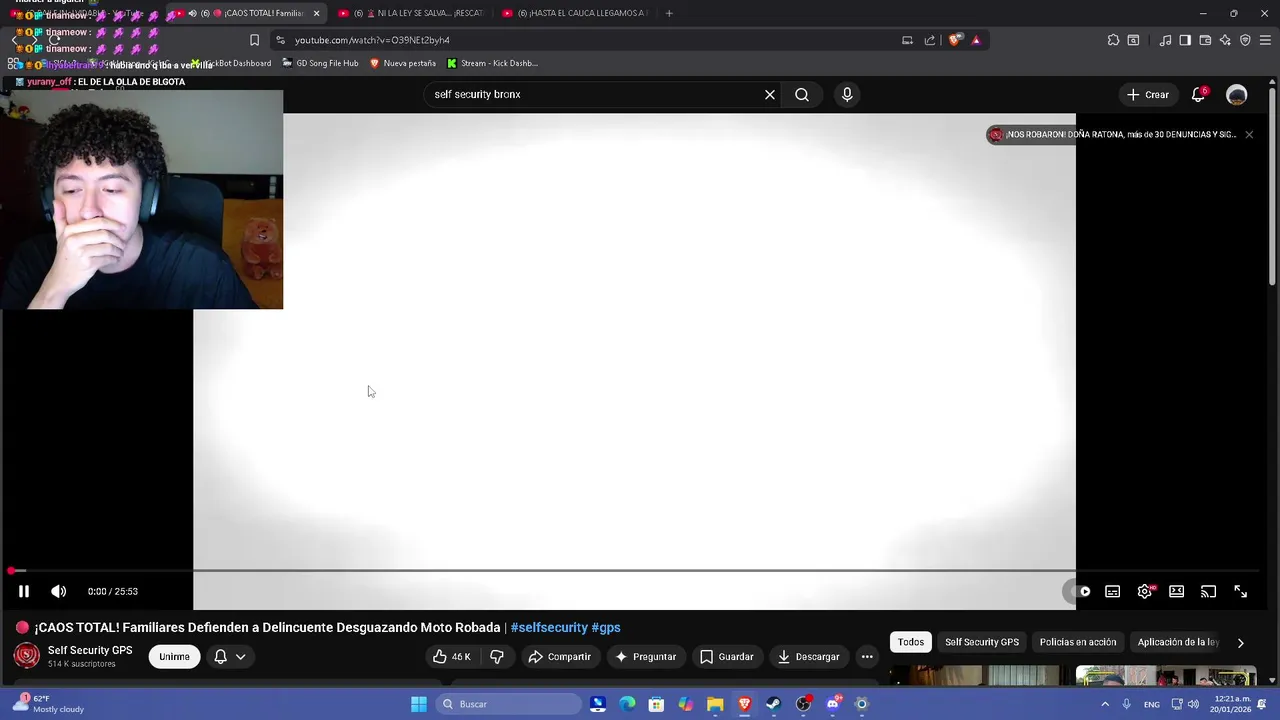Viewport: 1280px width, 720px height.
Task: Click the Preguntar button
Action: point(646,657)
